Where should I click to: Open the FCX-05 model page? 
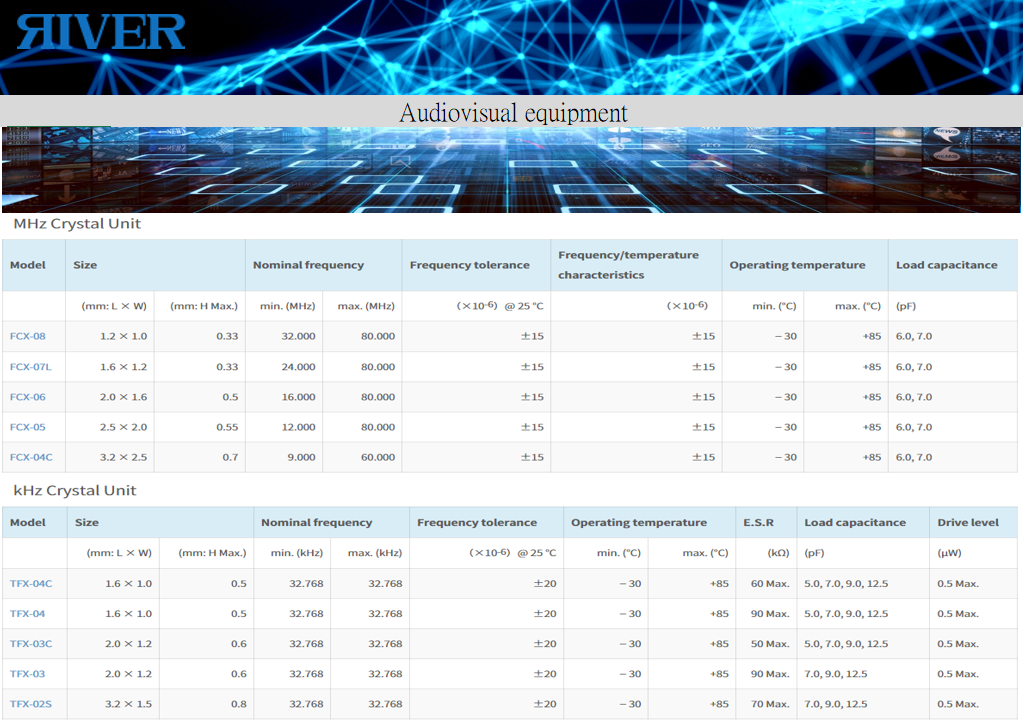point(28,427)
